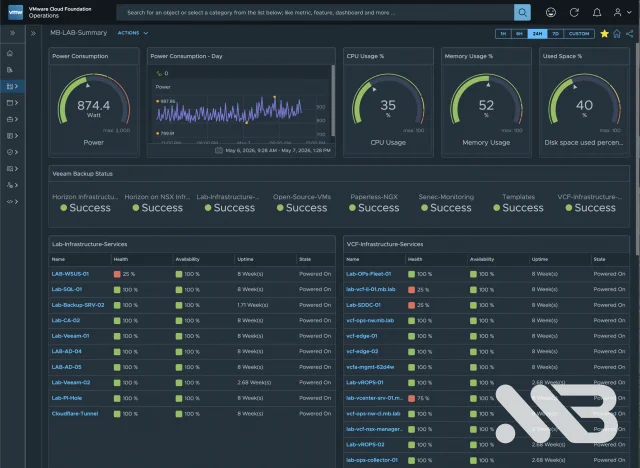Expand the secondary side panel chevrons

tap(33, 33)
